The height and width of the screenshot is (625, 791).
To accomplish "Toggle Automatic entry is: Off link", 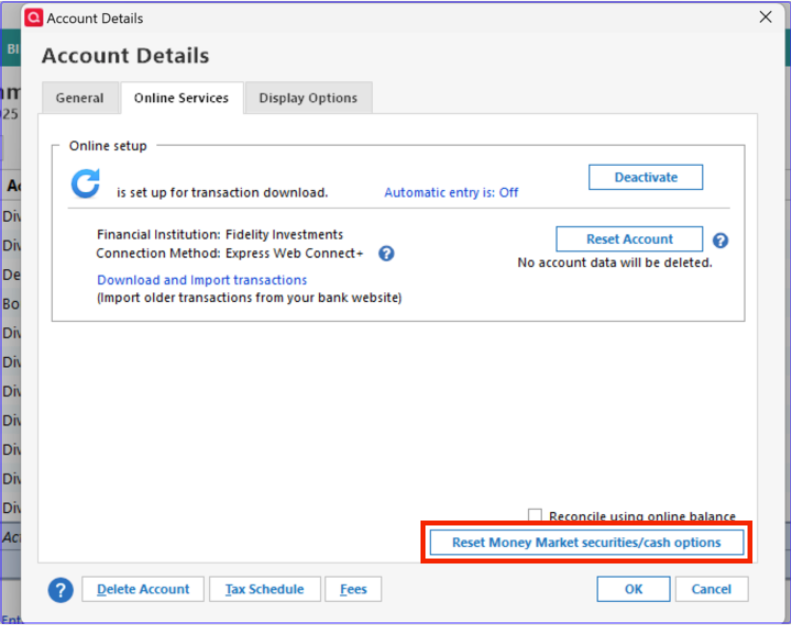I will [451, 193].
